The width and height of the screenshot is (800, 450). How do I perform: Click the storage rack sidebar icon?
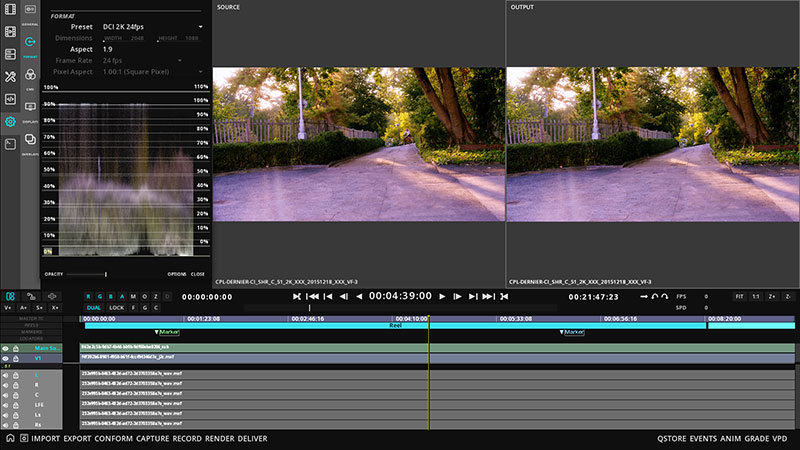tap(10, 54)
